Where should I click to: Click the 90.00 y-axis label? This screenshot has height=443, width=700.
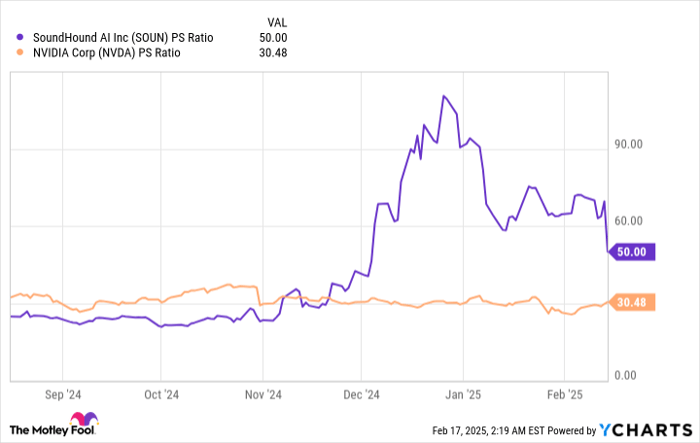pyautogui.click(x=628, y=144)
